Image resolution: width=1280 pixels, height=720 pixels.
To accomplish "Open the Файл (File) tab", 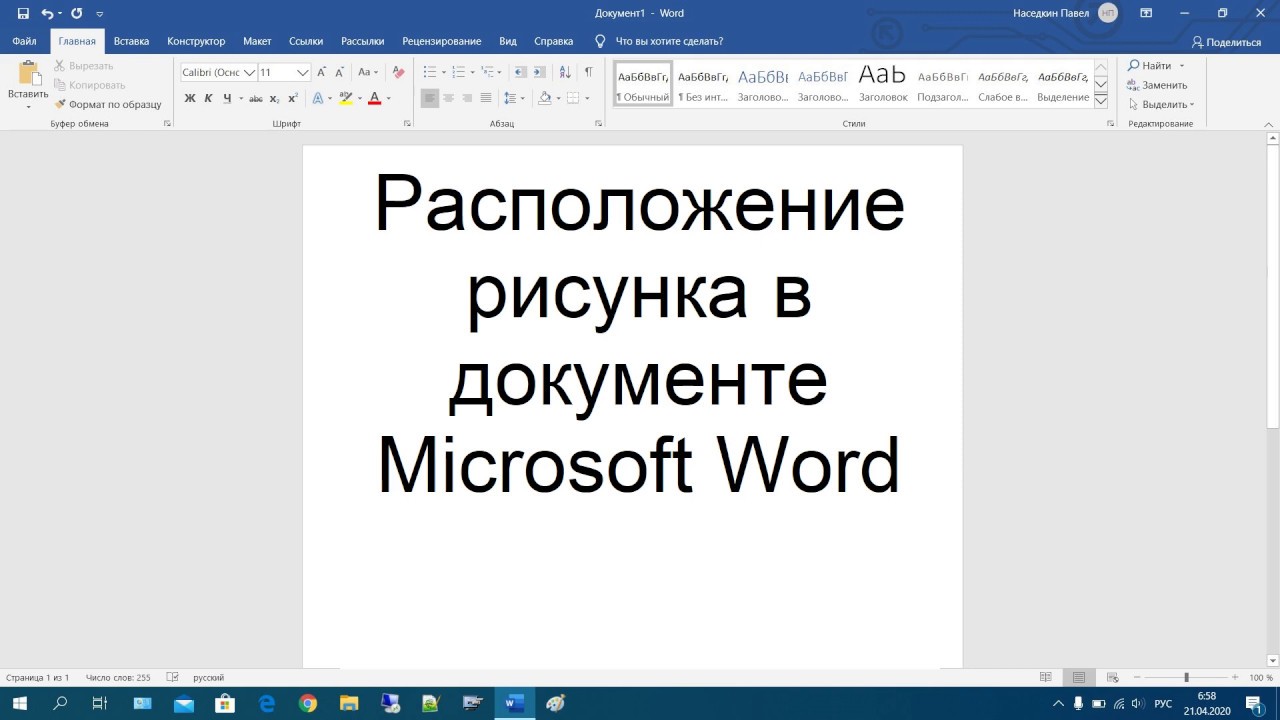I will pos(25,41).
